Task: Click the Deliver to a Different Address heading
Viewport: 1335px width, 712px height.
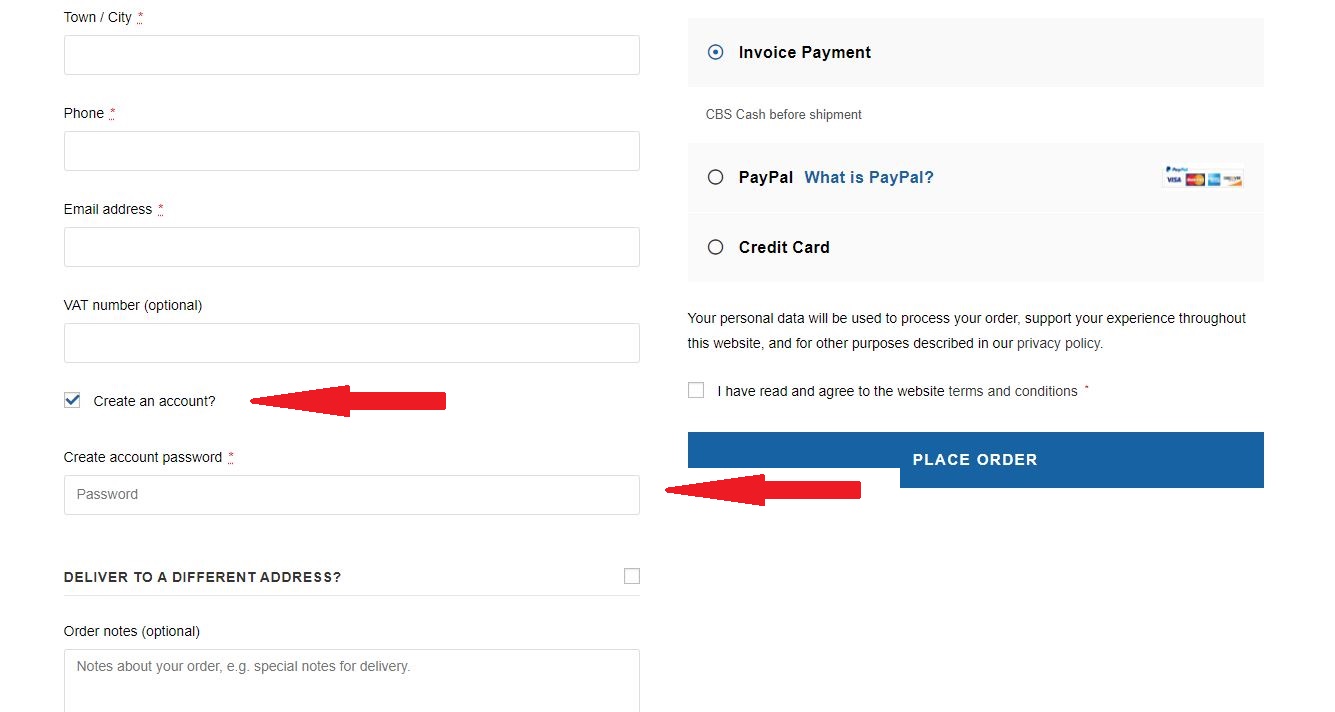Action: pos(202,577)
